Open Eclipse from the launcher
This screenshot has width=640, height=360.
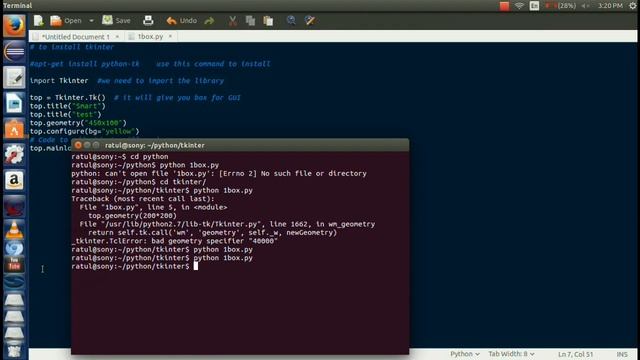[x=14, y=52]
